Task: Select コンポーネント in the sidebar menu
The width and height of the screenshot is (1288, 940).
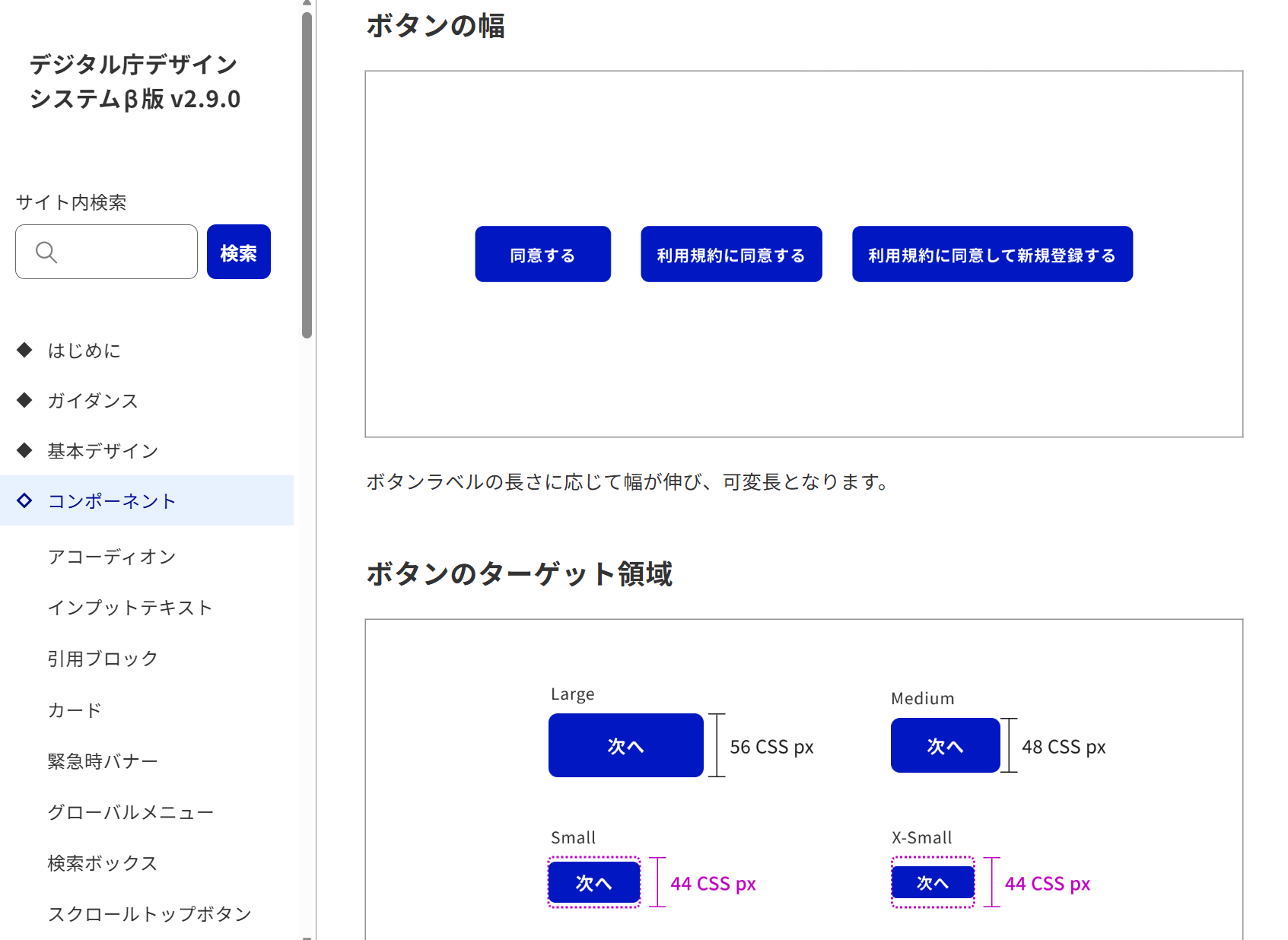Action: [x=111, y=500]
